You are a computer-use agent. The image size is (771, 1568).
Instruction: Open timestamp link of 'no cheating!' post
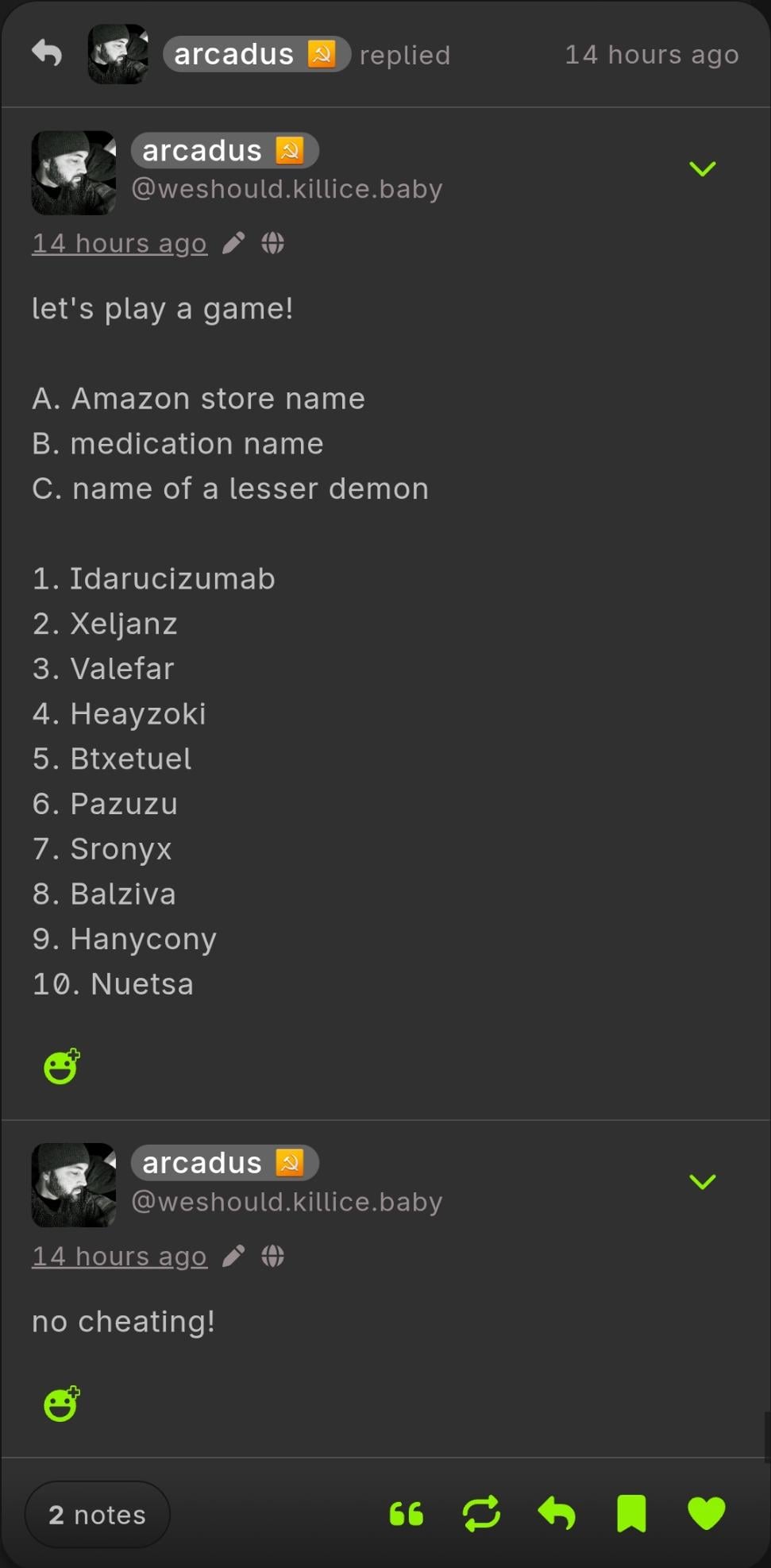coord(119,1256)
